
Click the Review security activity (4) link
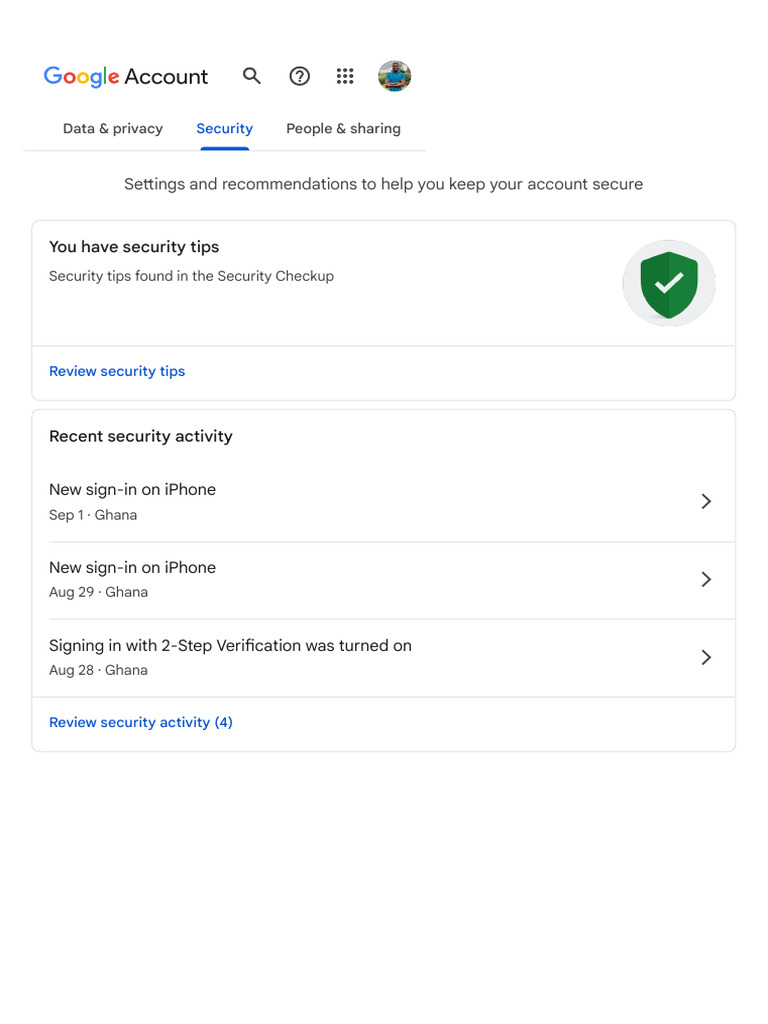[141, 722]
